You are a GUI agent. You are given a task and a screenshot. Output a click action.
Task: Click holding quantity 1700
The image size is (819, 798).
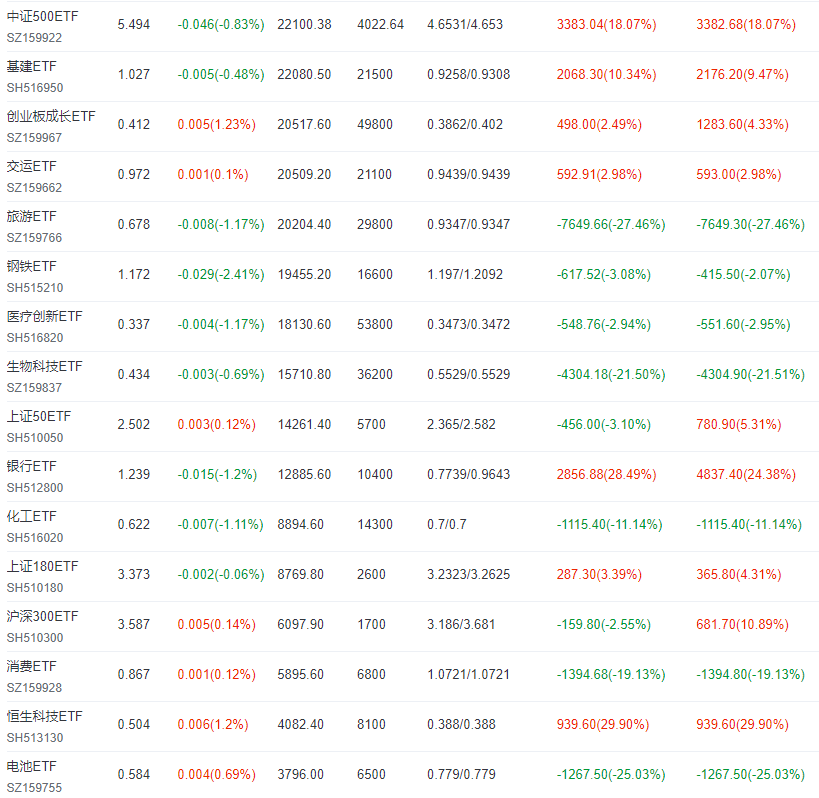pyautogui.click(x=371, y=625)
